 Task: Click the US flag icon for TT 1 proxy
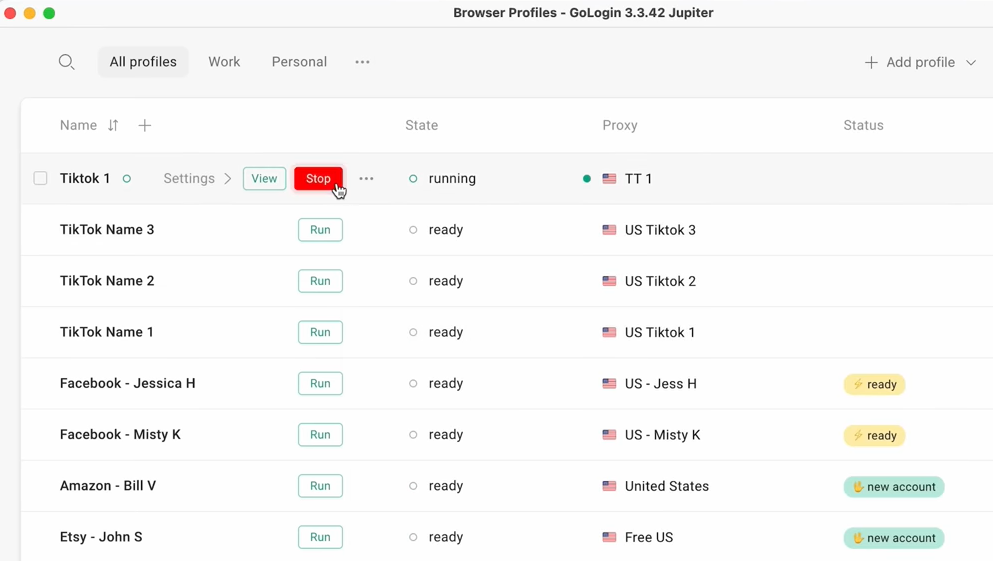[609, 179]
